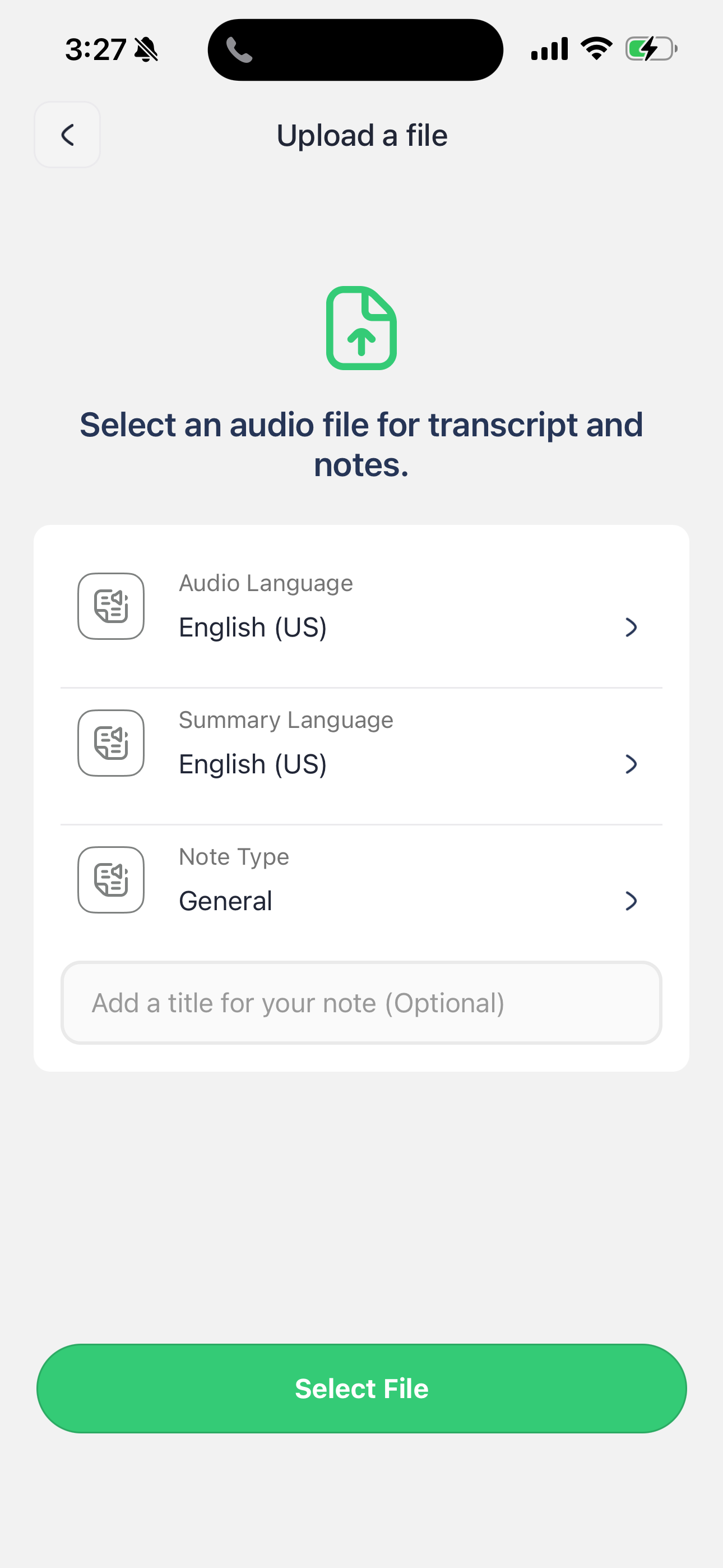Focus the optional note title field
Screen dimensions: 723x1568
coord(361,1003)
